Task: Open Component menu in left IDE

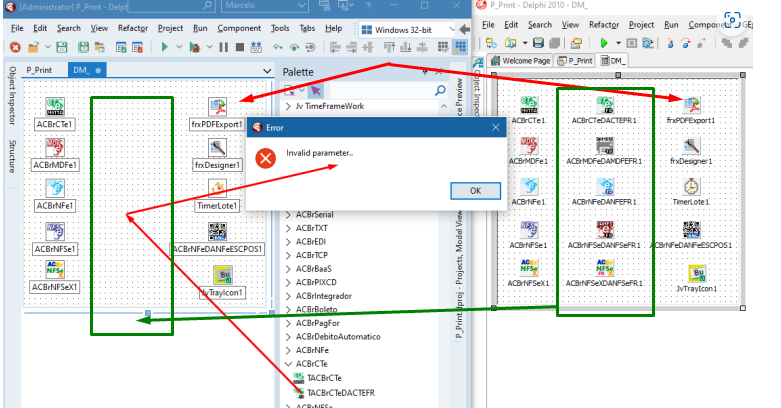Action: click(239, 28)
